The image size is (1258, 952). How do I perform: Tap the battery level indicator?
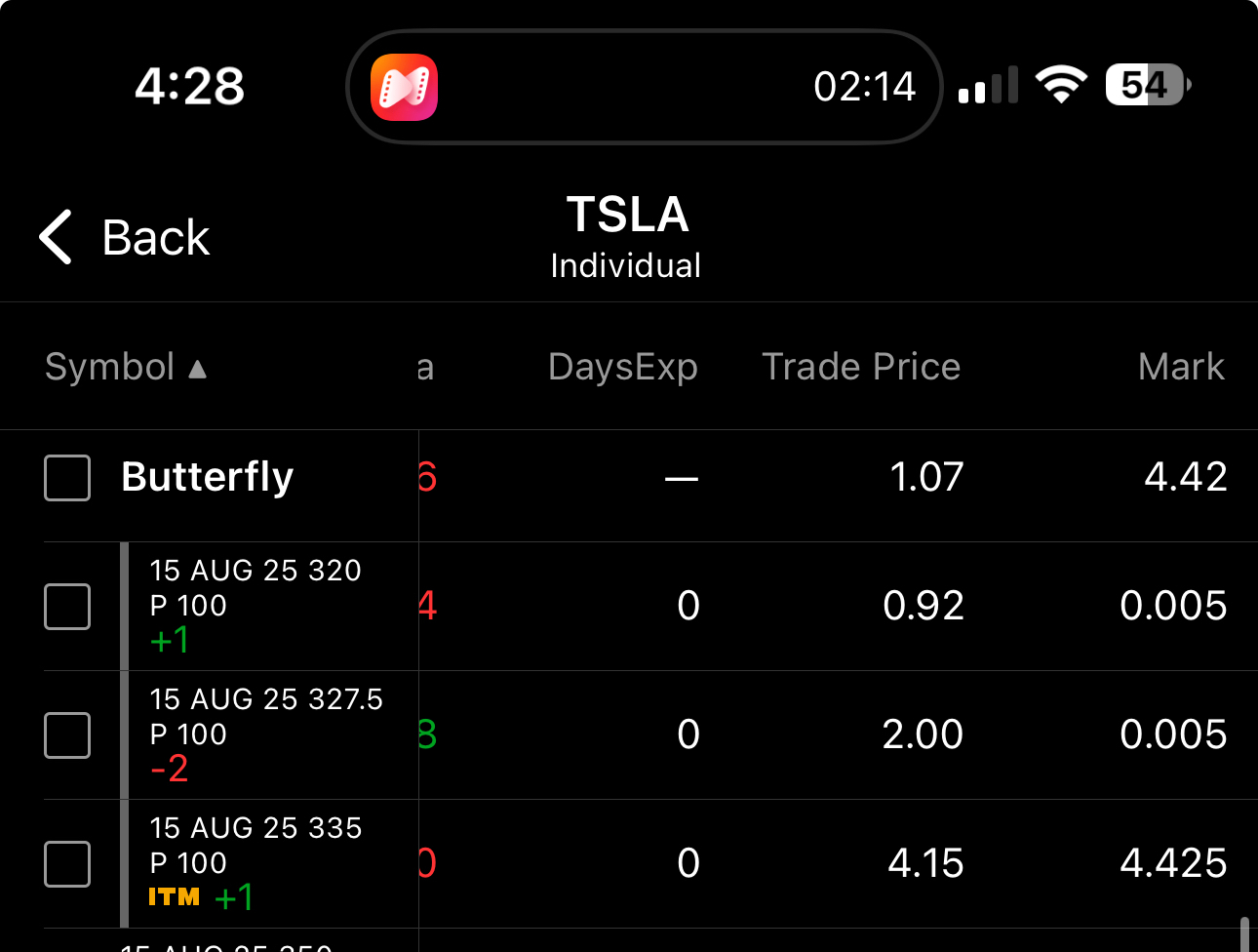(1147, 85)
